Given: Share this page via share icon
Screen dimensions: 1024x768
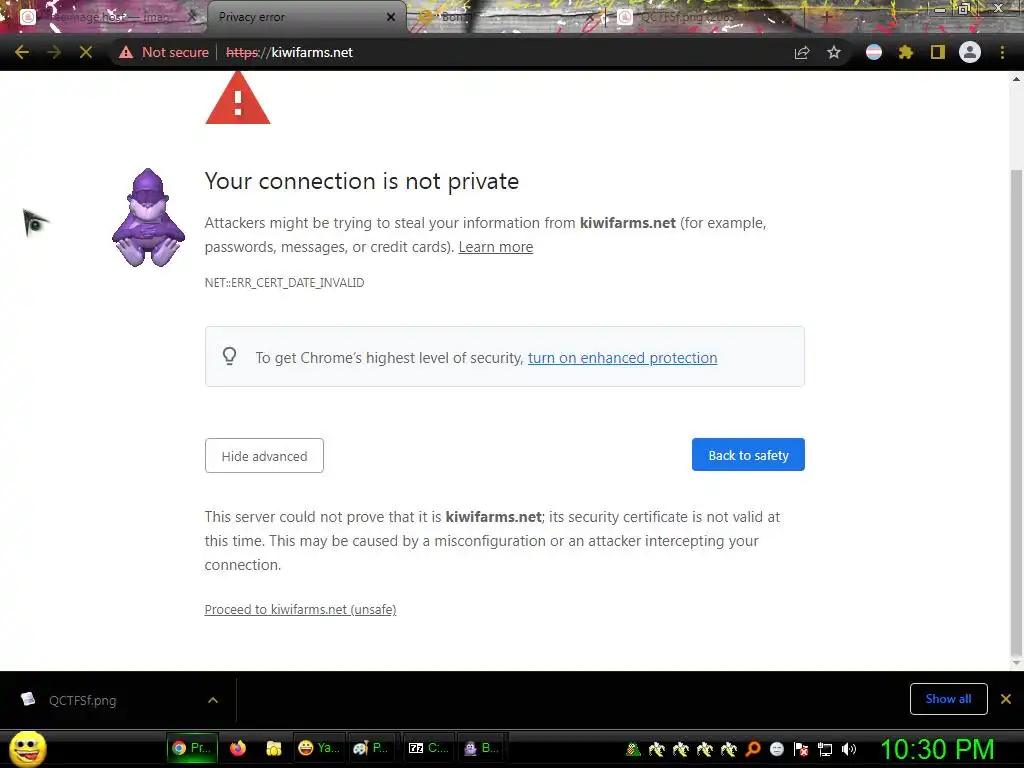Looking at the screenshot, I should (x=802, y=52).
